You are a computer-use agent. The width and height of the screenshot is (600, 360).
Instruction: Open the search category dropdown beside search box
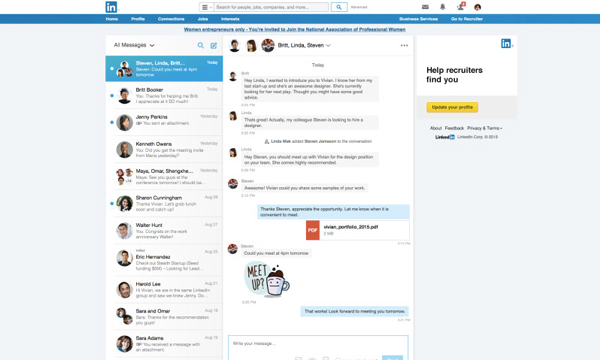tap(206, 7)
